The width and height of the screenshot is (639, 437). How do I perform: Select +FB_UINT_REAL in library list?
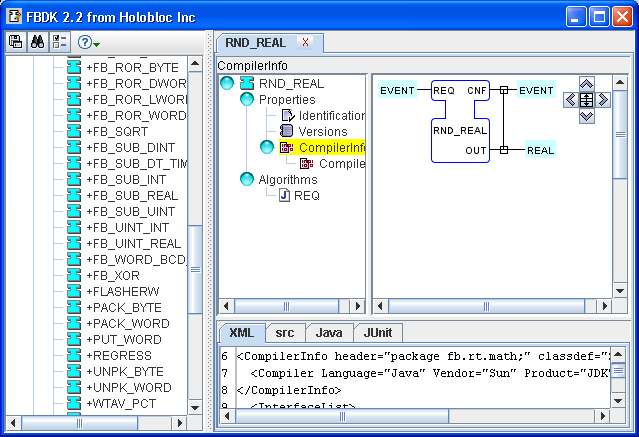coord(134,244)
